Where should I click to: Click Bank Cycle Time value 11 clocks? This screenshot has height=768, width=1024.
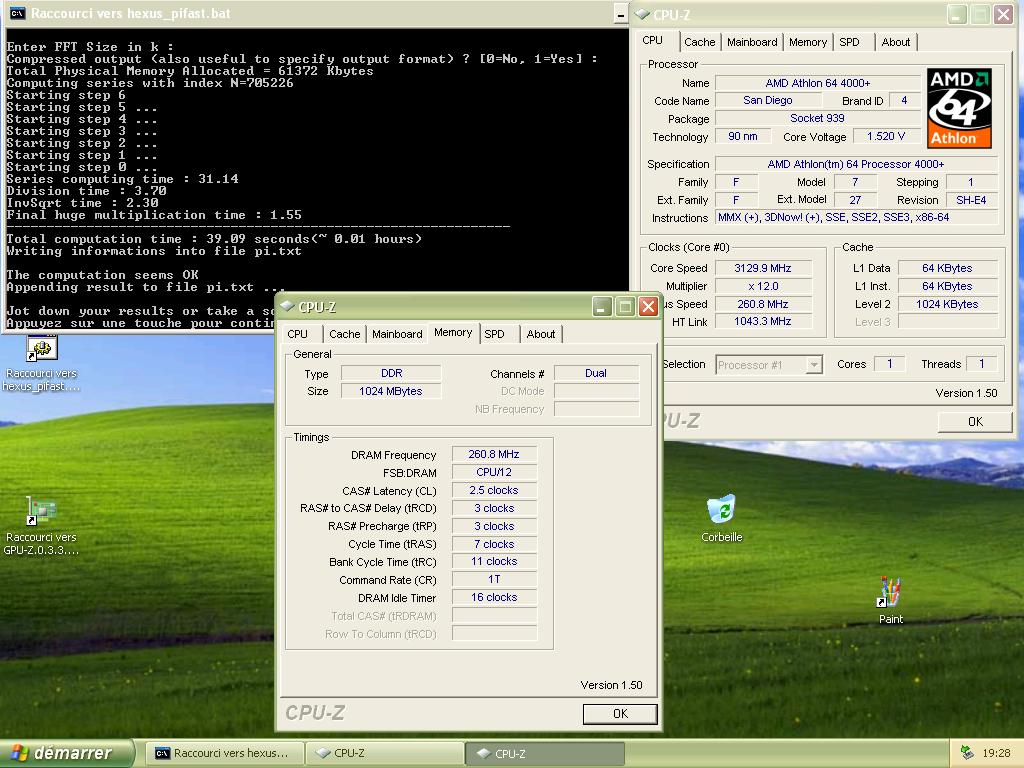(494, 561)
